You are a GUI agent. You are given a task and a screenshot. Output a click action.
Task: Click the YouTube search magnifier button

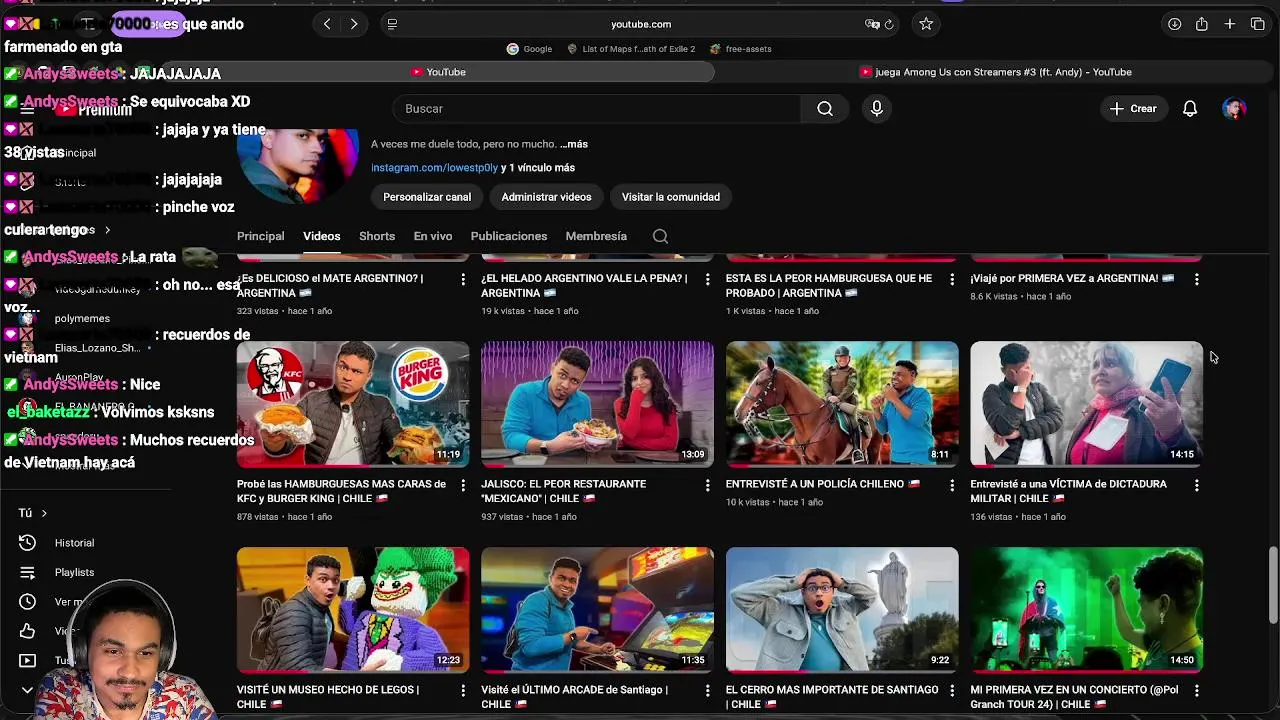click(825, 108)
